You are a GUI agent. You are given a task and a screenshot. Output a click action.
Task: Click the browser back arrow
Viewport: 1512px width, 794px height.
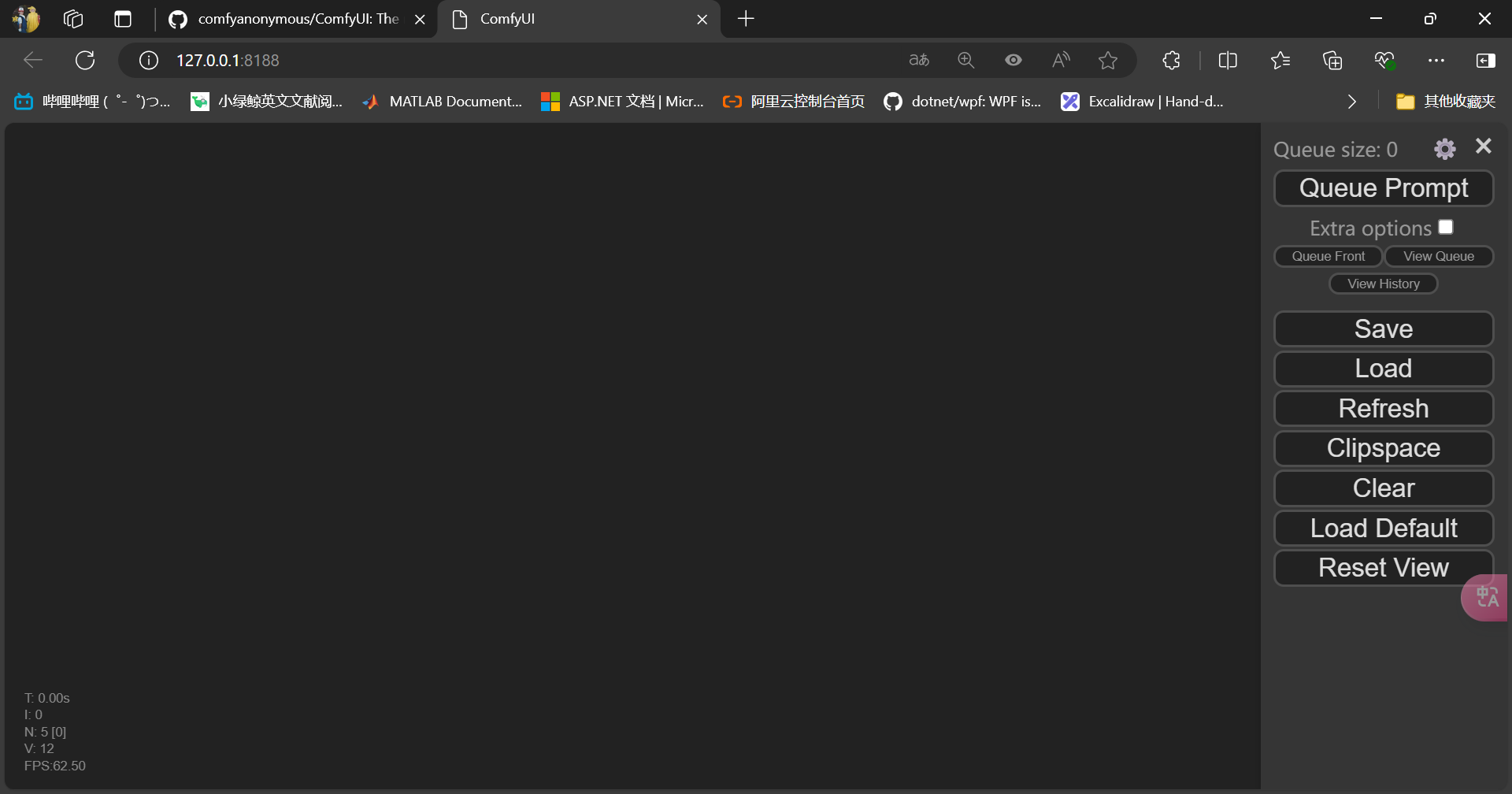click(x=33, y=60)
